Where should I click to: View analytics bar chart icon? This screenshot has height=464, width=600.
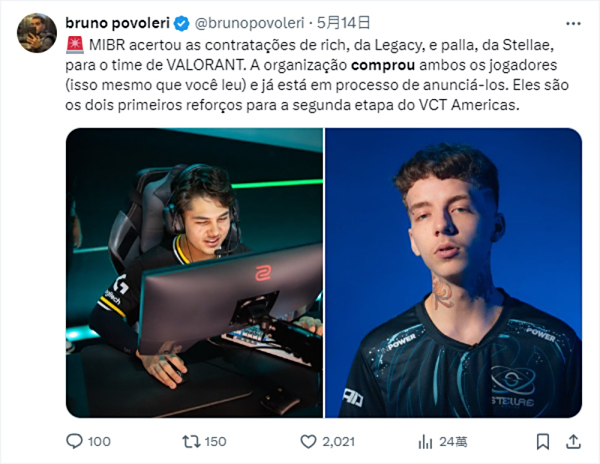point(426,442)
